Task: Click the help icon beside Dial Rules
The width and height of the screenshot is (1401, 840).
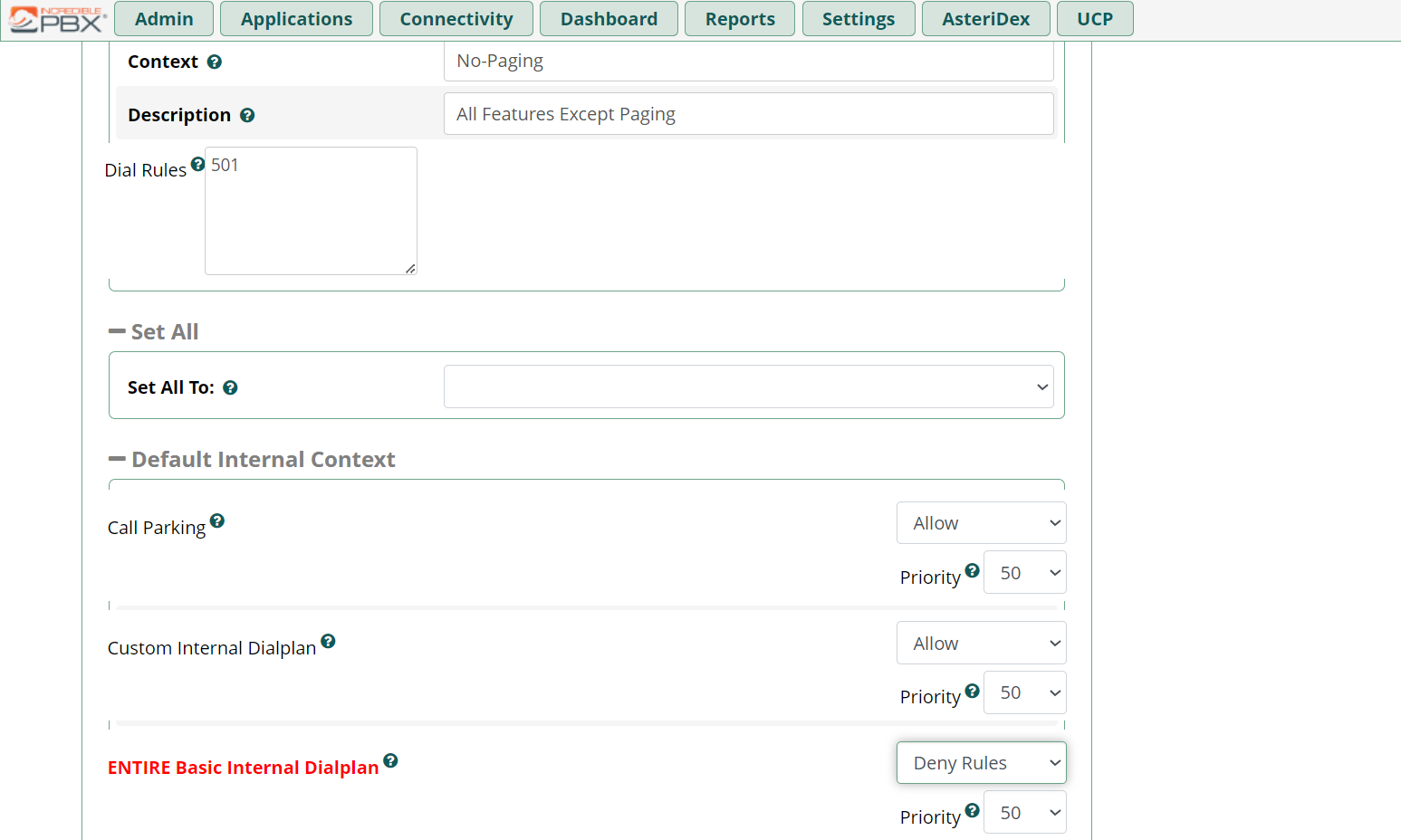Action: (197, 164)
